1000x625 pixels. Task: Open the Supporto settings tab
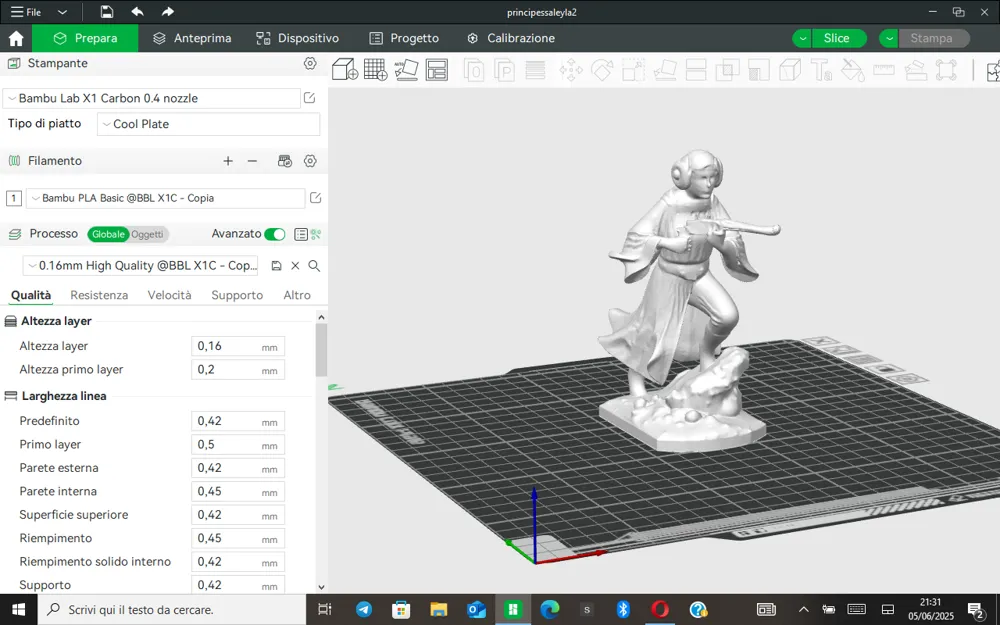[x=237, y=295]
